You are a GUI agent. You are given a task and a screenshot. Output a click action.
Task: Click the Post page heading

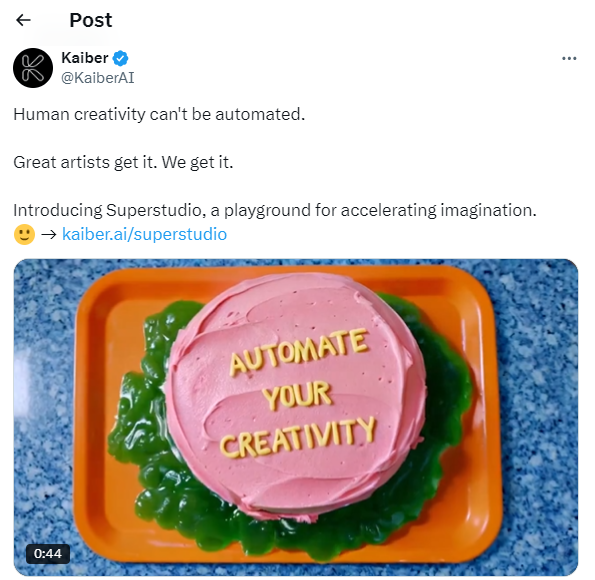coord(91,20)
